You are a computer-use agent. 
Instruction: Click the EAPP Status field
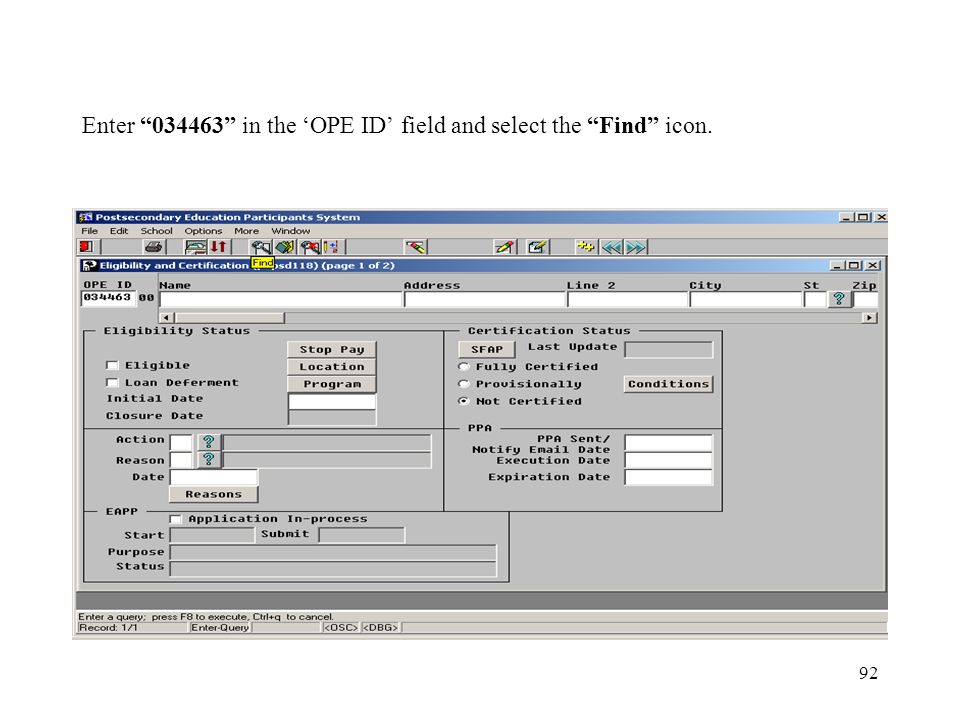point(333,568)
